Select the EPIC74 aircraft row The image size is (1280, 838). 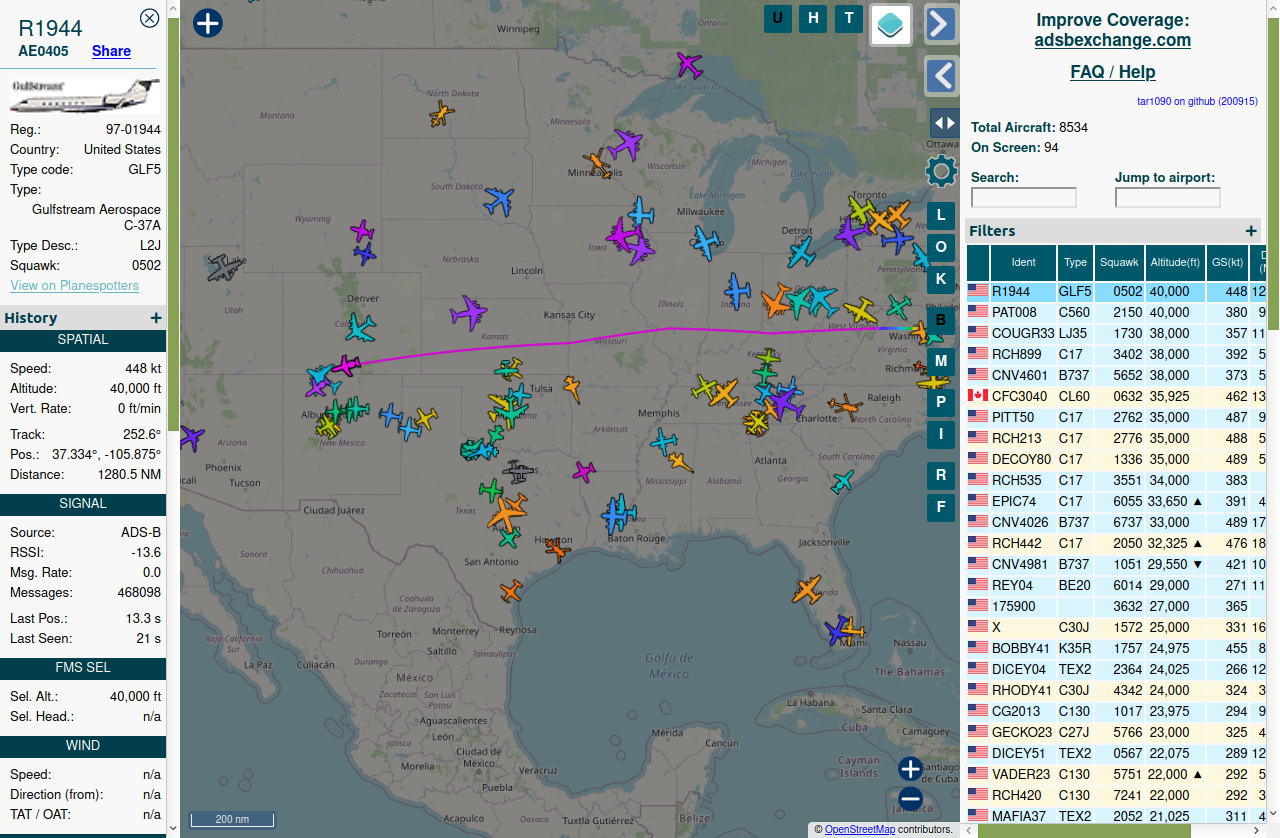[1115, 501]
